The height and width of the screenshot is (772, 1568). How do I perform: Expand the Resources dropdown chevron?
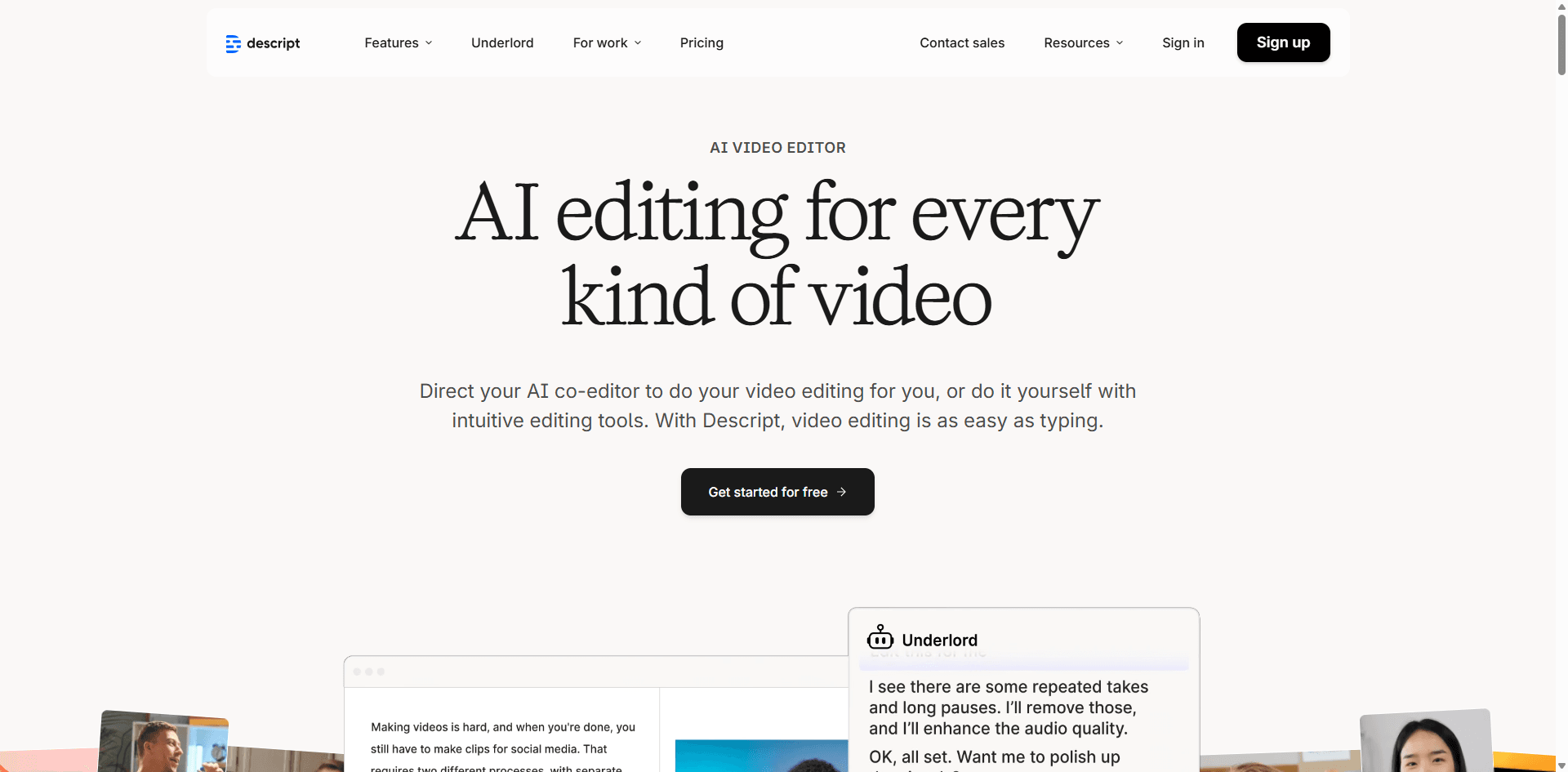pos(1120,42)
